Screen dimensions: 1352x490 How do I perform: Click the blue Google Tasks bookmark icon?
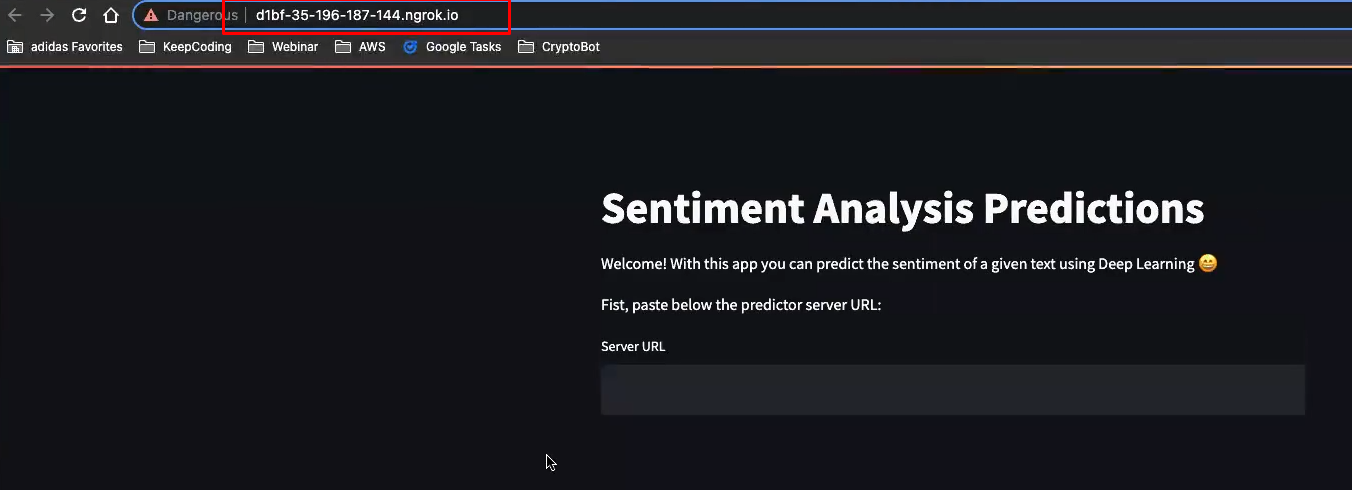click(410, 46)
